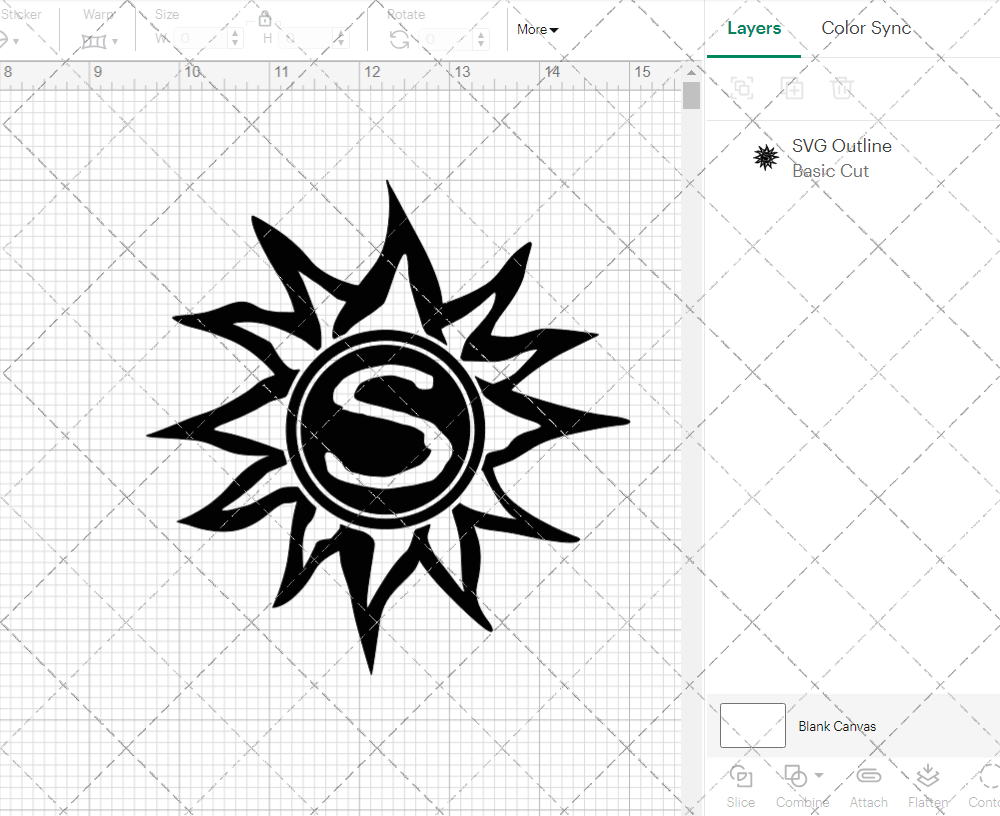Click the Group layers icon
The height and width of the screenshot is (816, 1000).
pos(743,89)
